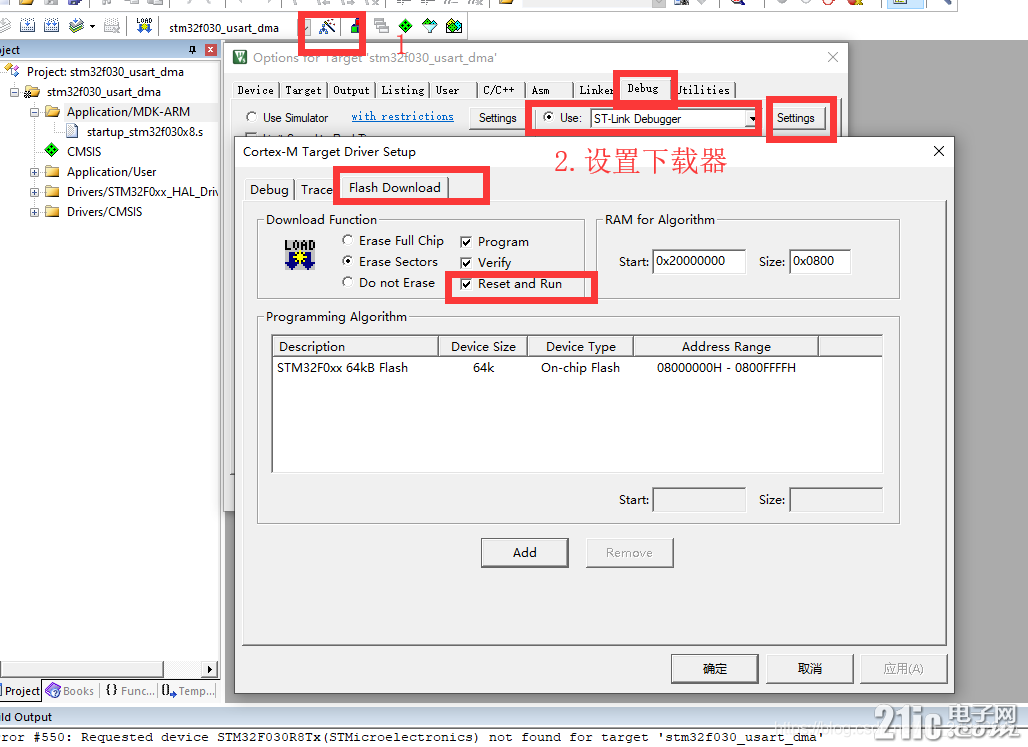The width and height of the screenshot is (1028, 747).
Task: Select Do not Erase option
Action: tap(347, 282)
